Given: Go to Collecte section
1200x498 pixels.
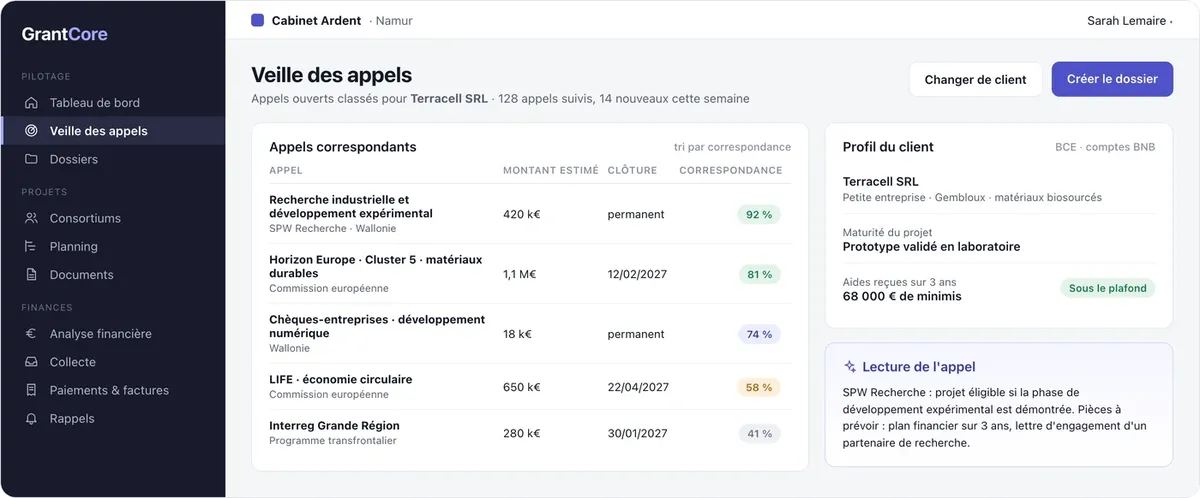Looking at the screenshot, I should point(112,362).
